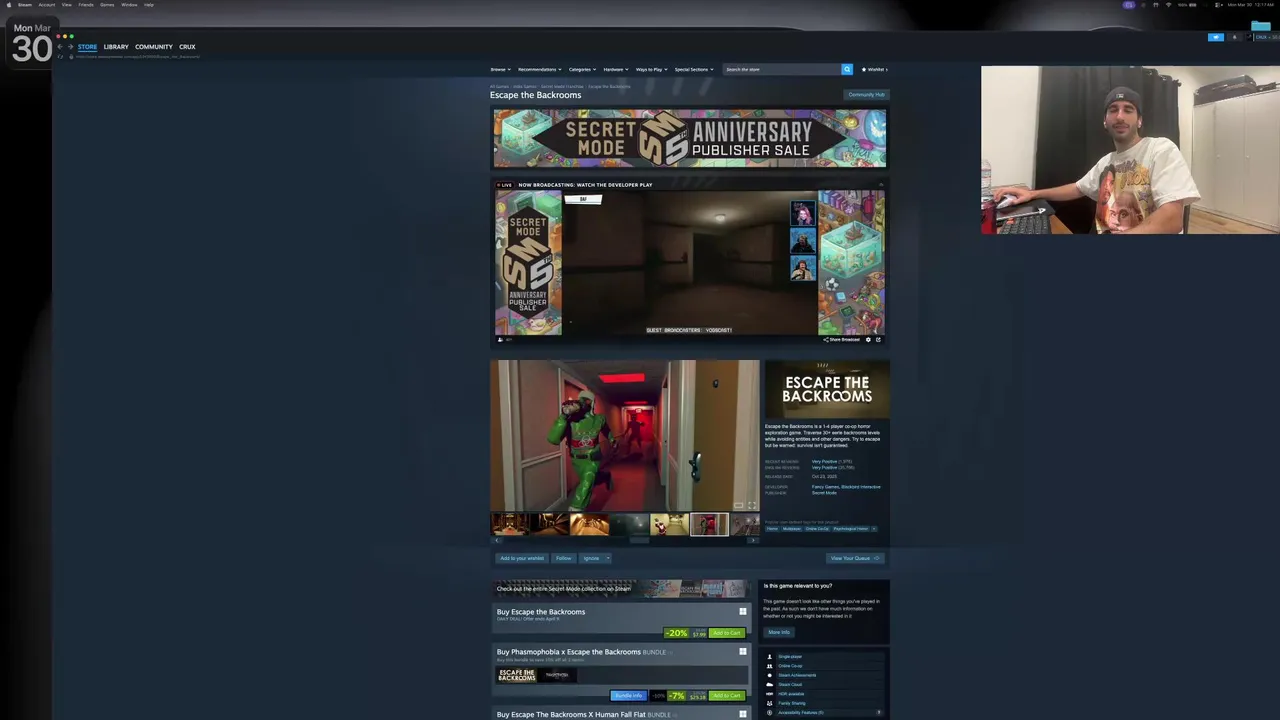
Task: Open the Categories dropdown
Action: pyautogui.click(x=582, y=69)
